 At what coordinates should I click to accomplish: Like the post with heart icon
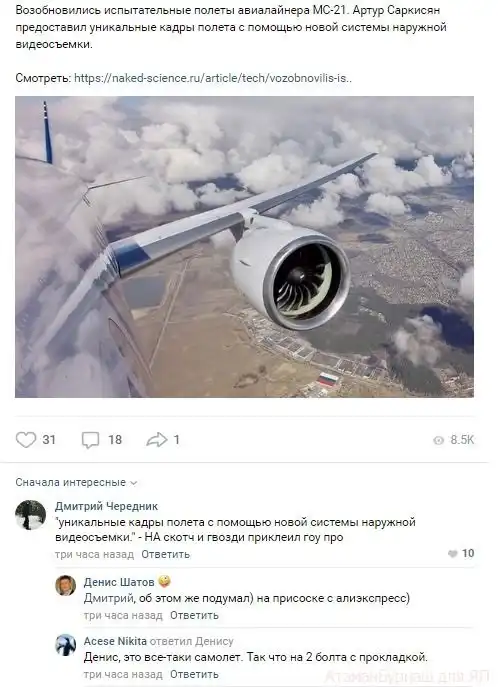tap(26, 439)
